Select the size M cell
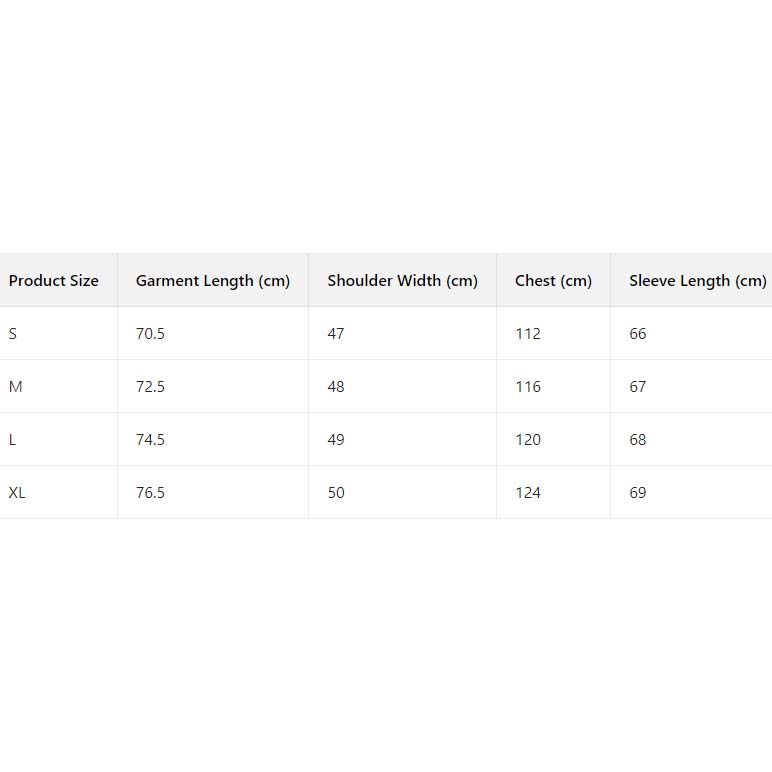772x772 pixels. pos(15,387)
